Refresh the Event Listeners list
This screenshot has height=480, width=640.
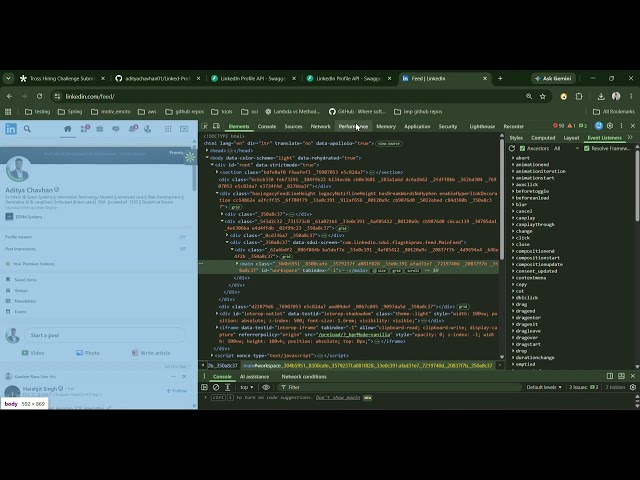coord(512,149)
